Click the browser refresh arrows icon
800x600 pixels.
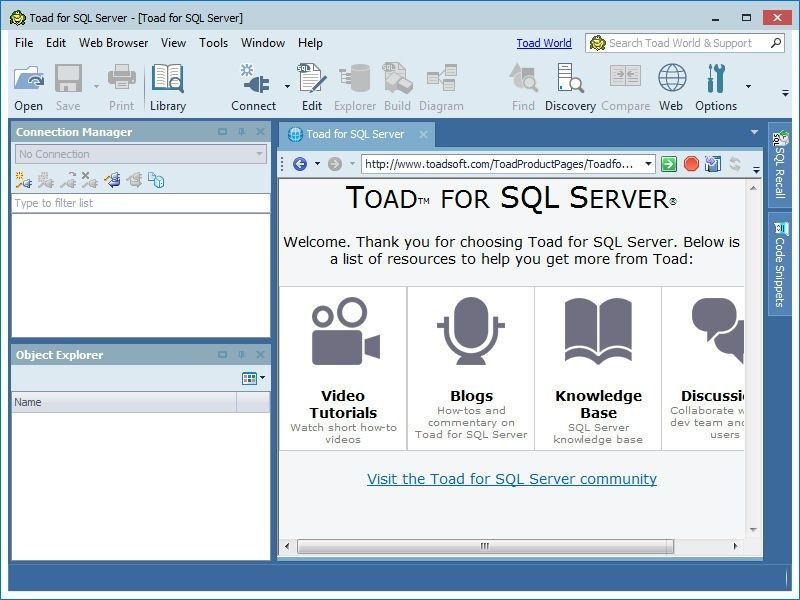point(735,164)
